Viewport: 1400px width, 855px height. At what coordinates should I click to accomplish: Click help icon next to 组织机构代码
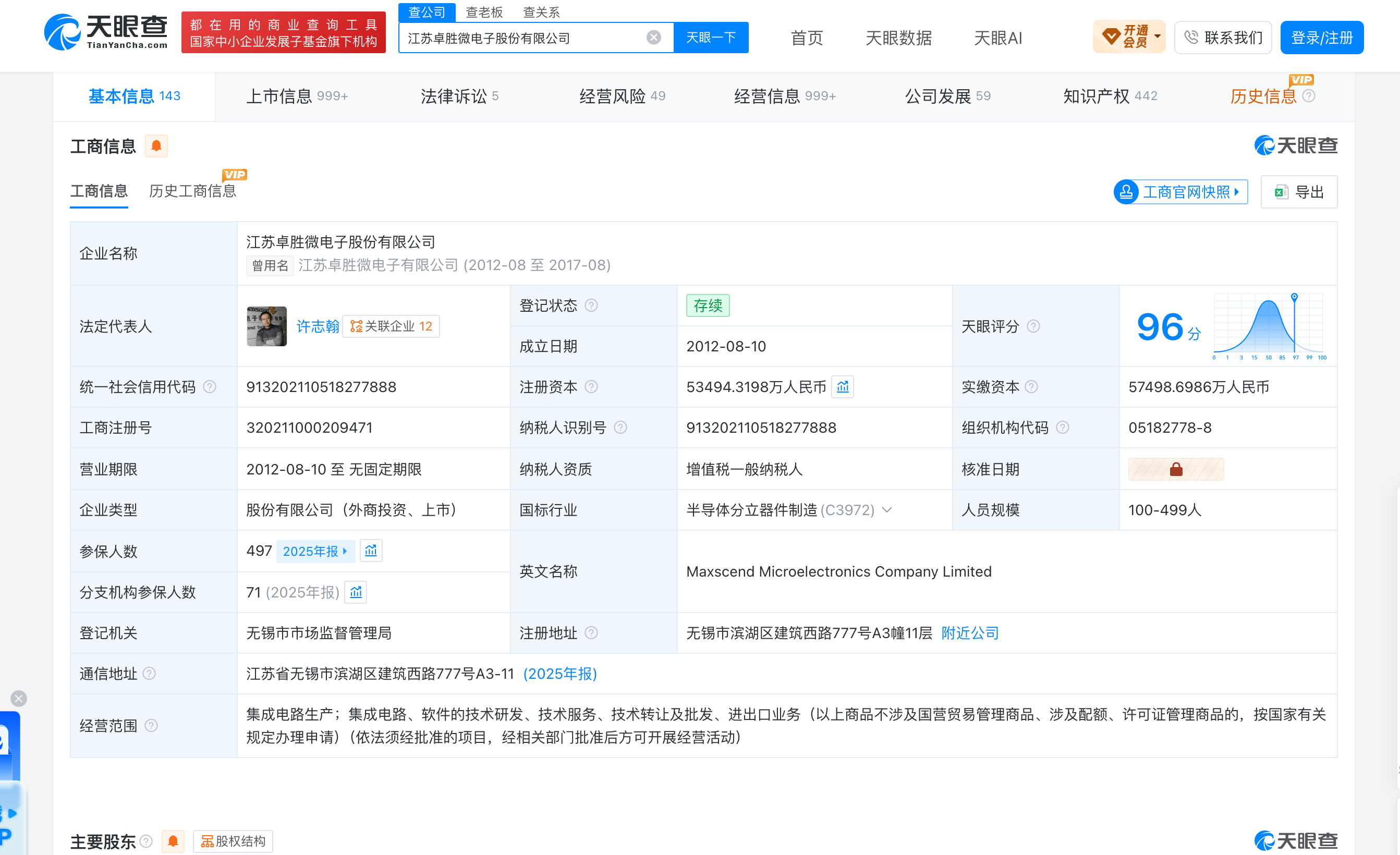1063,427
